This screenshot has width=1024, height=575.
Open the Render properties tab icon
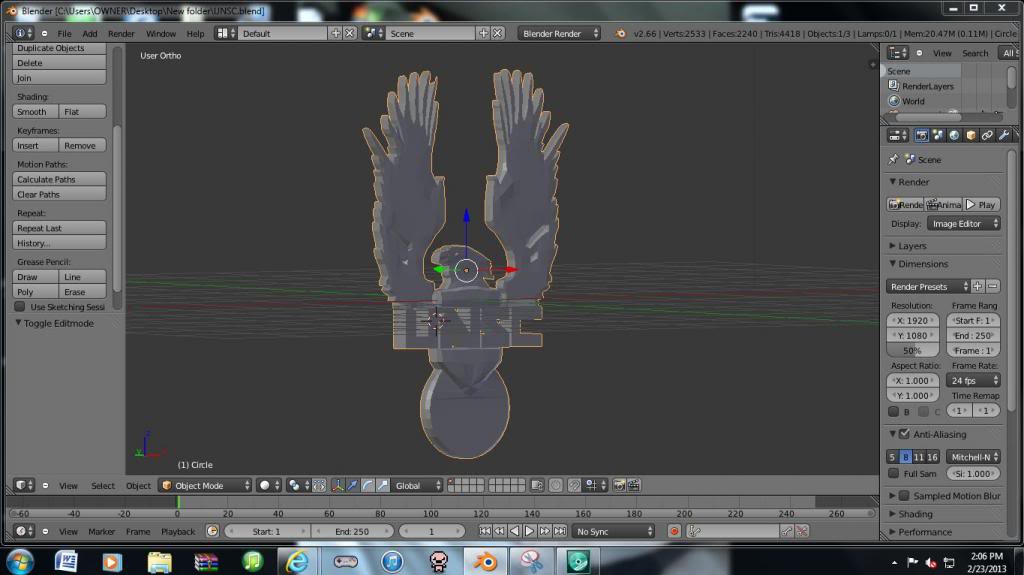tap(922, 135)
